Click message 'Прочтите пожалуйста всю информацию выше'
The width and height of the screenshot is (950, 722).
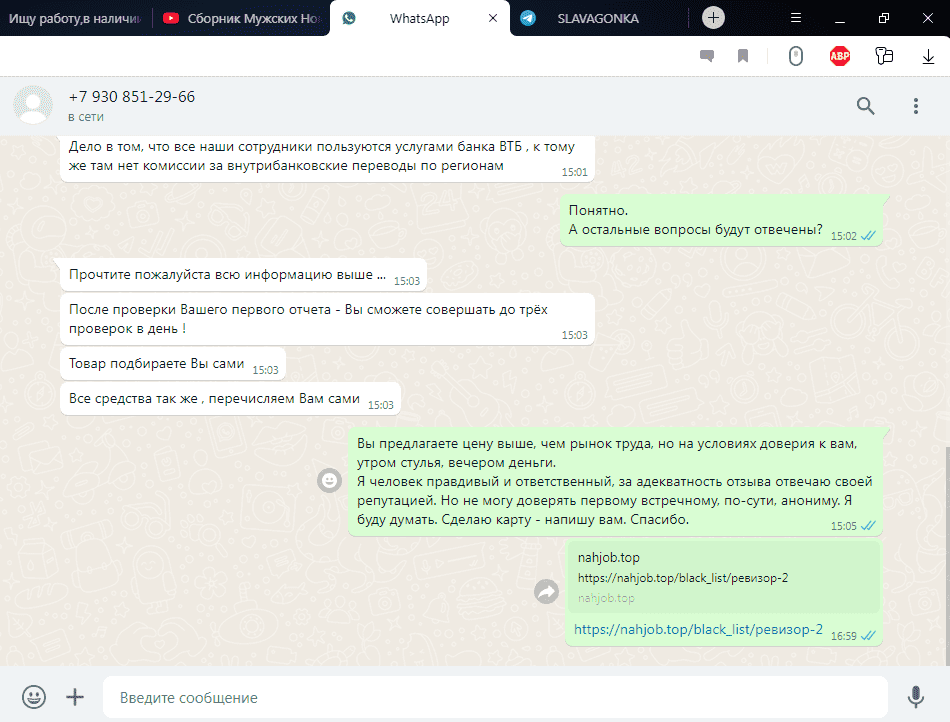tap(244, 275)
